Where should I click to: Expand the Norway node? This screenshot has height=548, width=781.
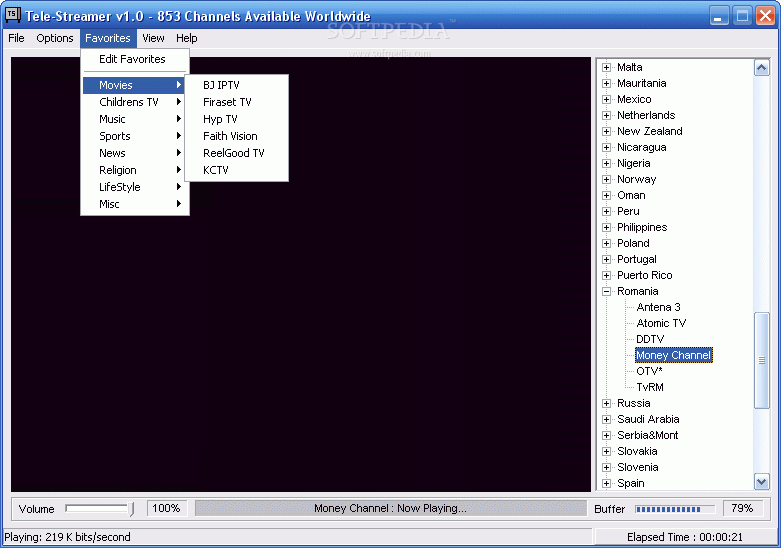pyautogui.click(x=606, y=179)
